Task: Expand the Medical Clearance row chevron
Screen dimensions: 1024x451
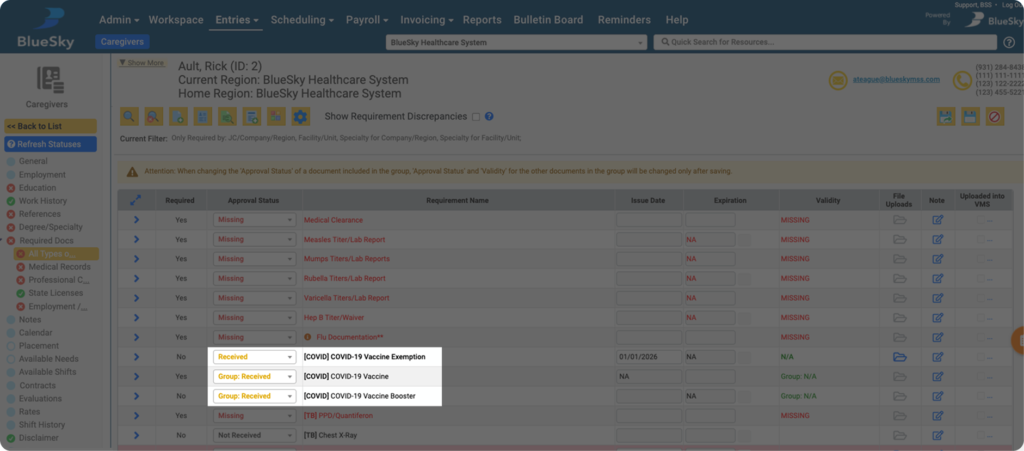Action: [136, 220]
